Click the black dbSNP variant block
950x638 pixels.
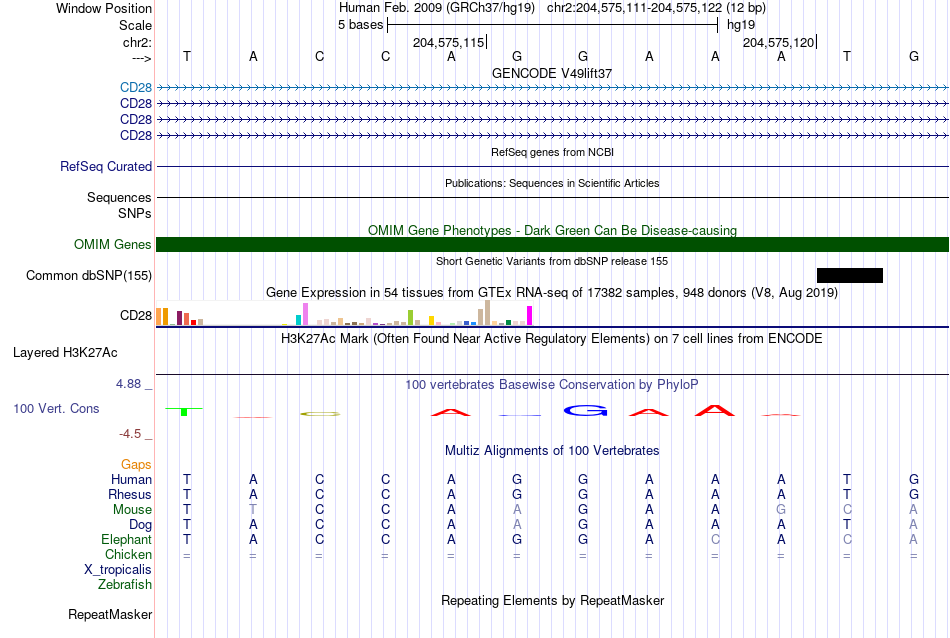849,276
